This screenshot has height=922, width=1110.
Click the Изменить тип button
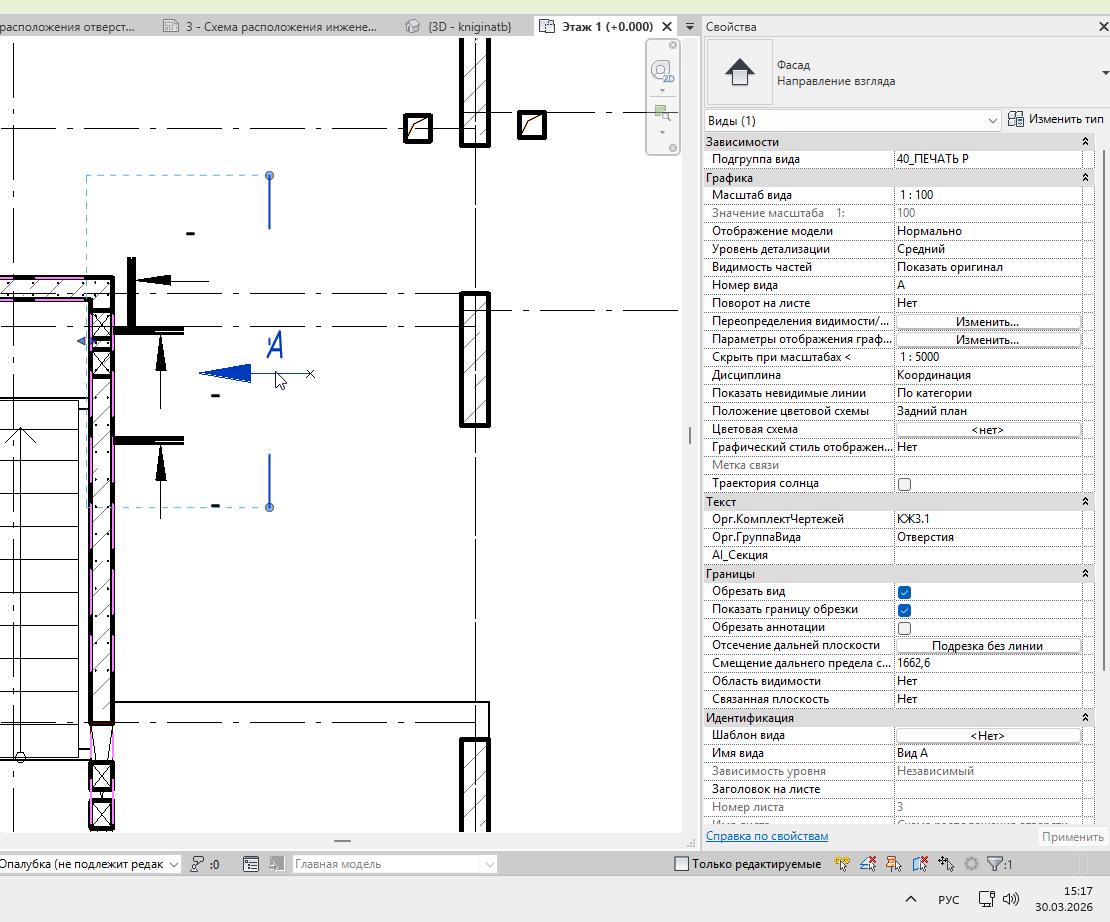pos(1056,120)
